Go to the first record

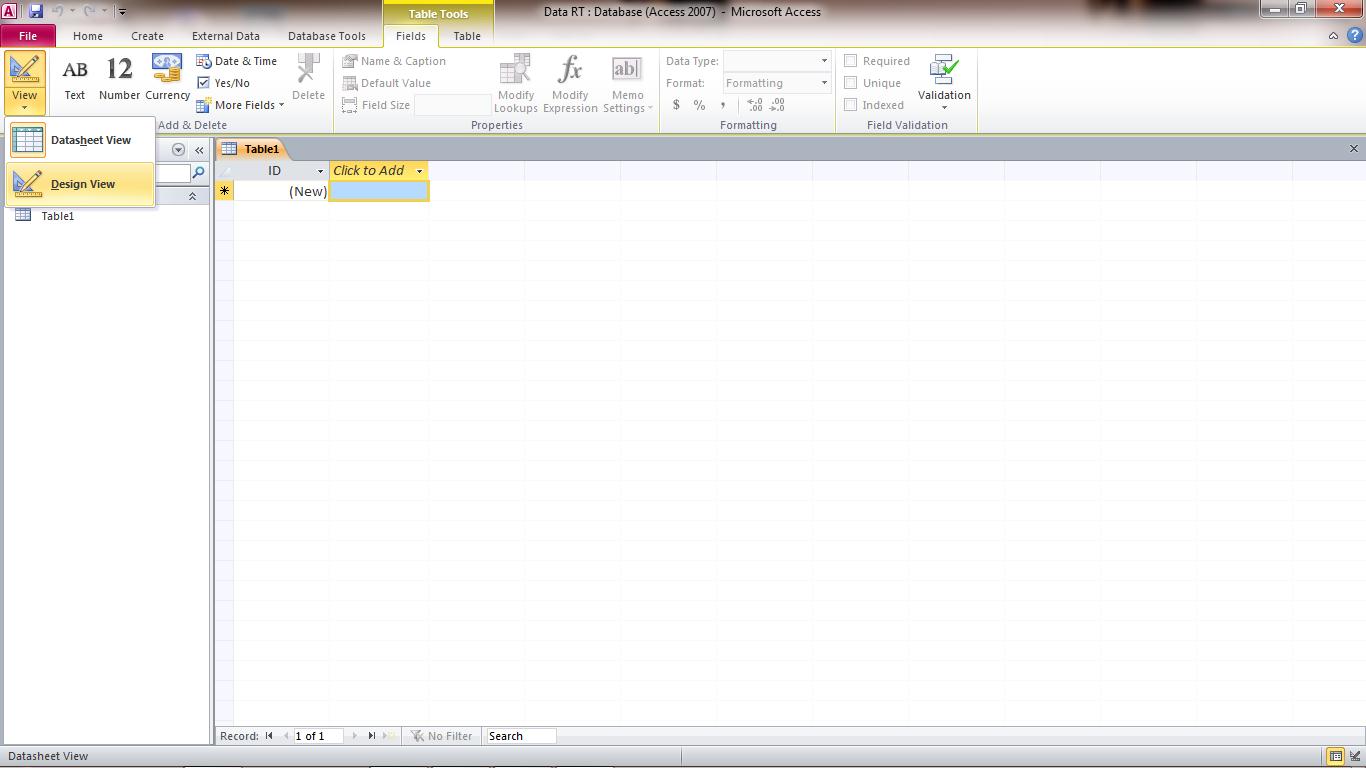click(x=269, y=736)
